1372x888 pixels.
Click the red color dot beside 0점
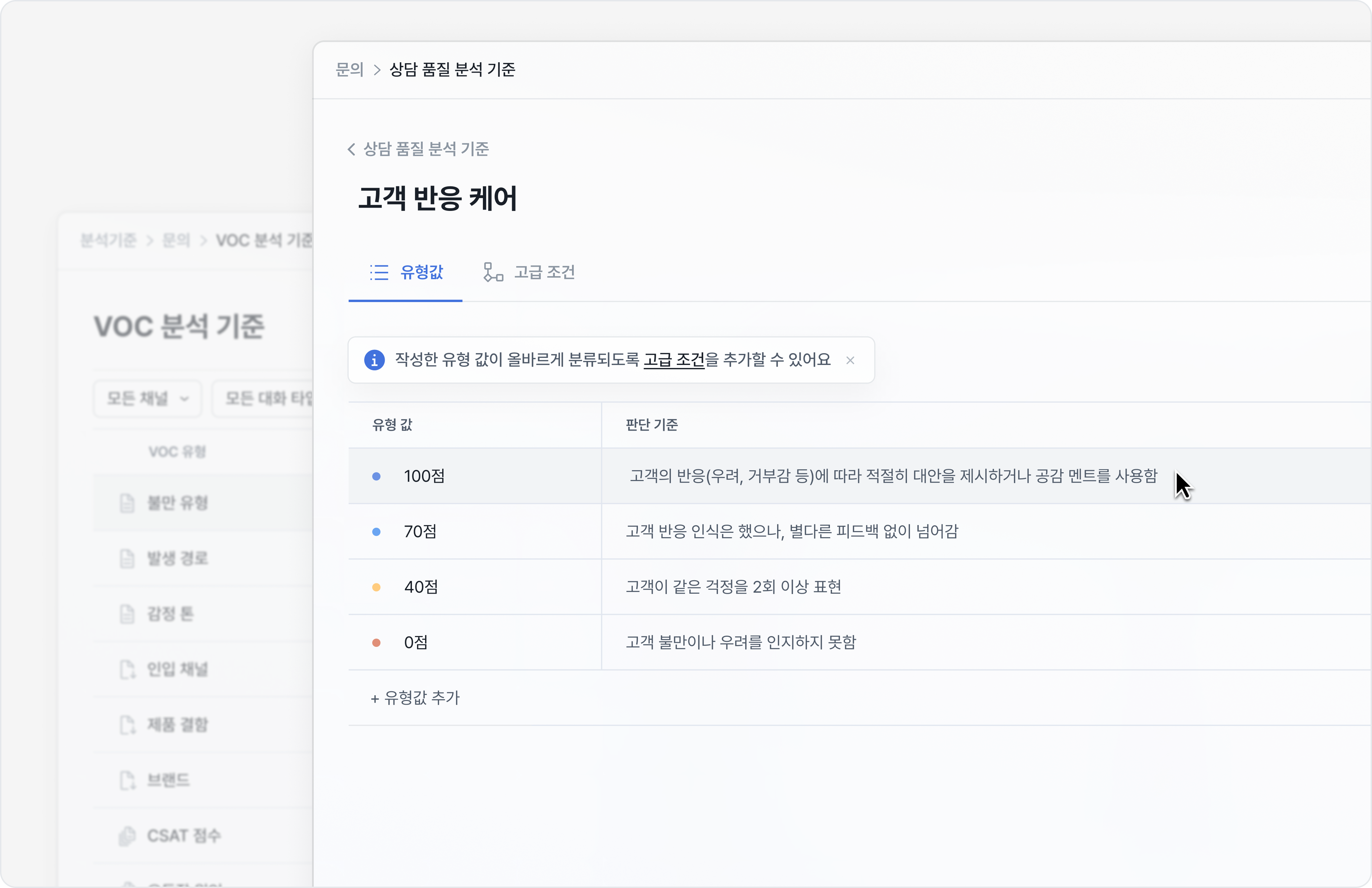coord(376,642)
